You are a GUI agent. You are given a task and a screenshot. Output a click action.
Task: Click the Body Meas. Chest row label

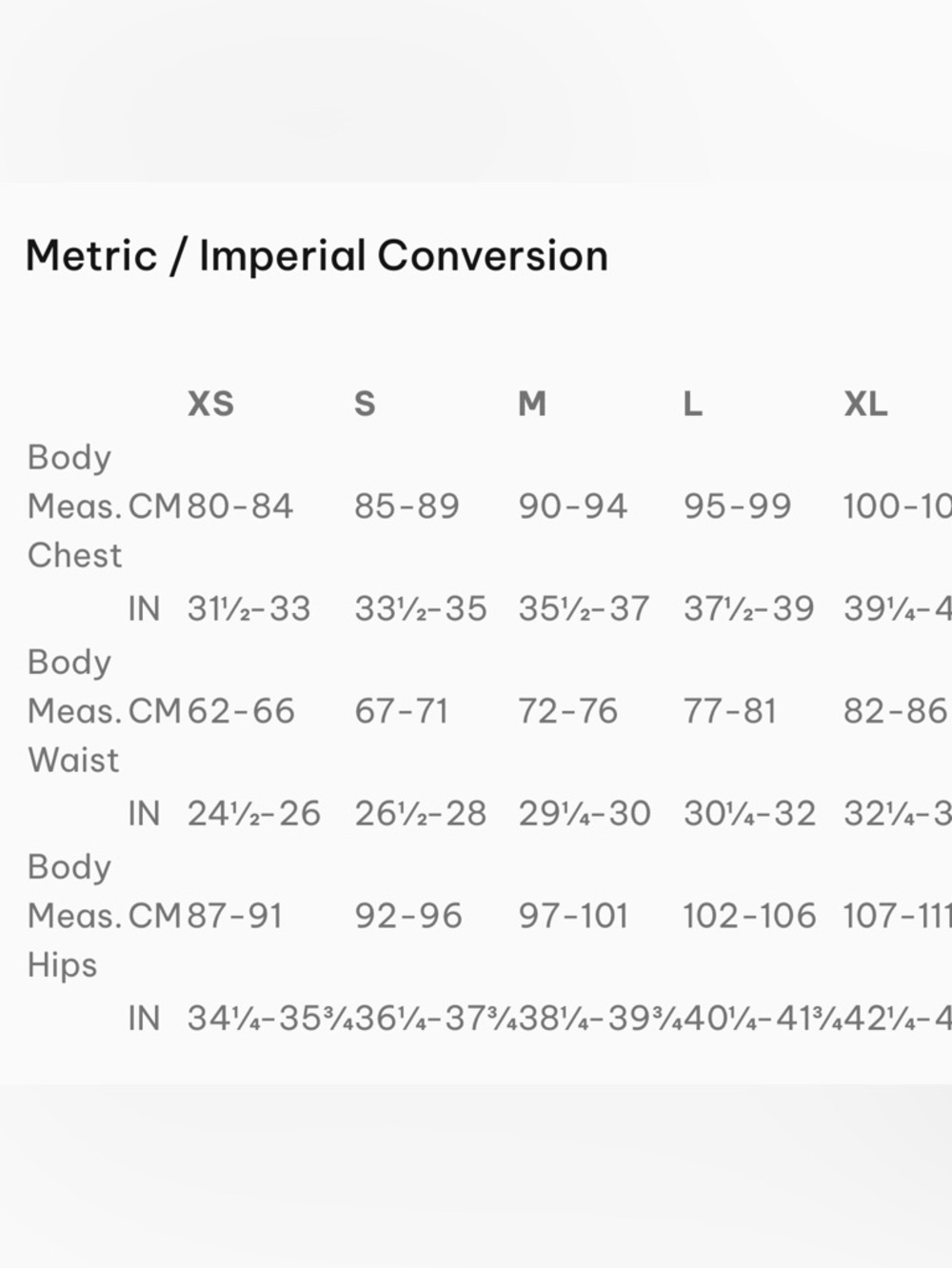tap(74, 505)
